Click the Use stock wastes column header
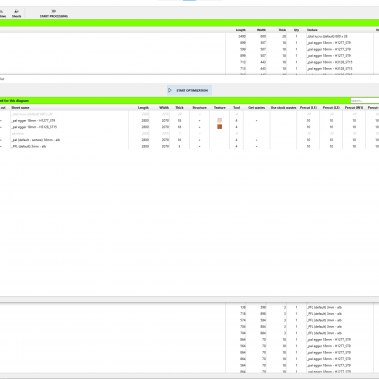The height and width of the screenshot is (379, 379). 283,108
